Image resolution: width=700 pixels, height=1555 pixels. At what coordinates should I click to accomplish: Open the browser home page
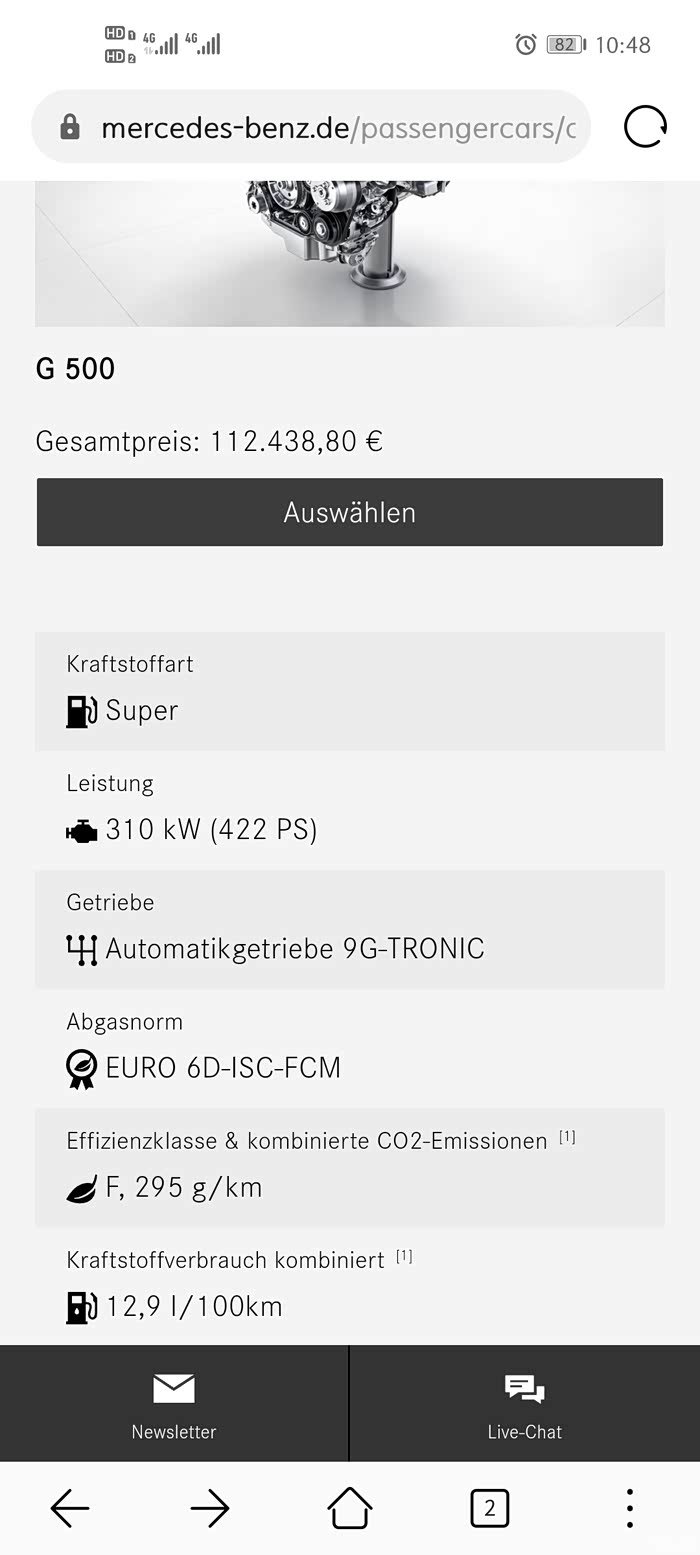click(x=350, y=1508)
